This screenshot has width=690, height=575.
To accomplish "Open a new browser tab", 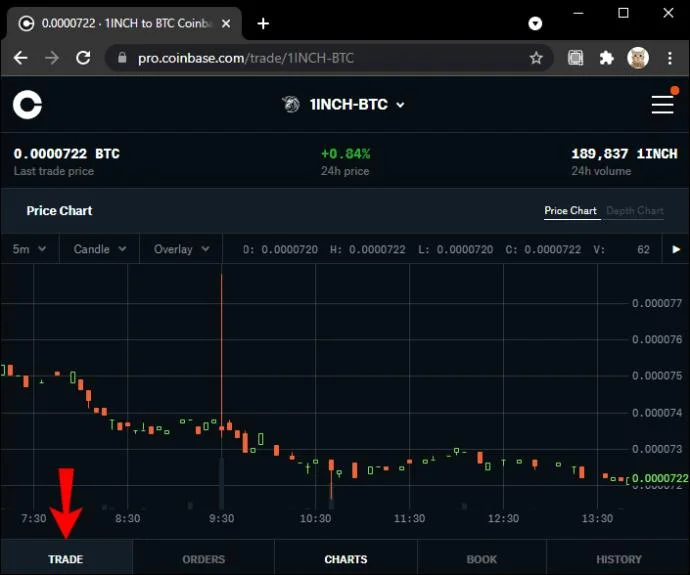I will 263,23.
